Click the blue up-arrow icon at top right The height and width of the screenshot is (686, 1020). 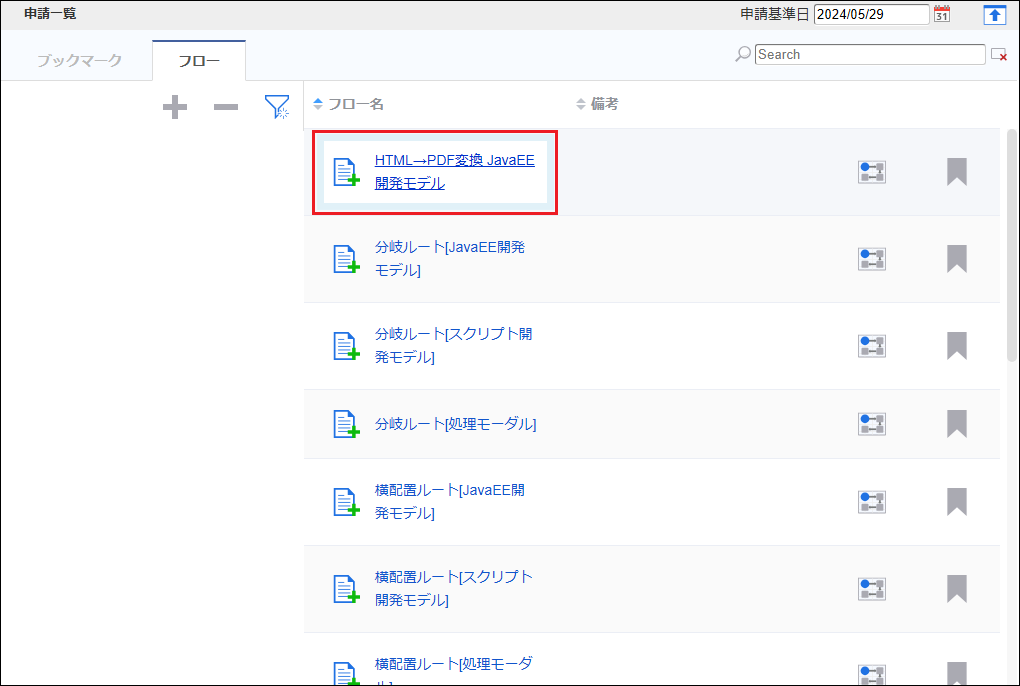coord(994,14)
